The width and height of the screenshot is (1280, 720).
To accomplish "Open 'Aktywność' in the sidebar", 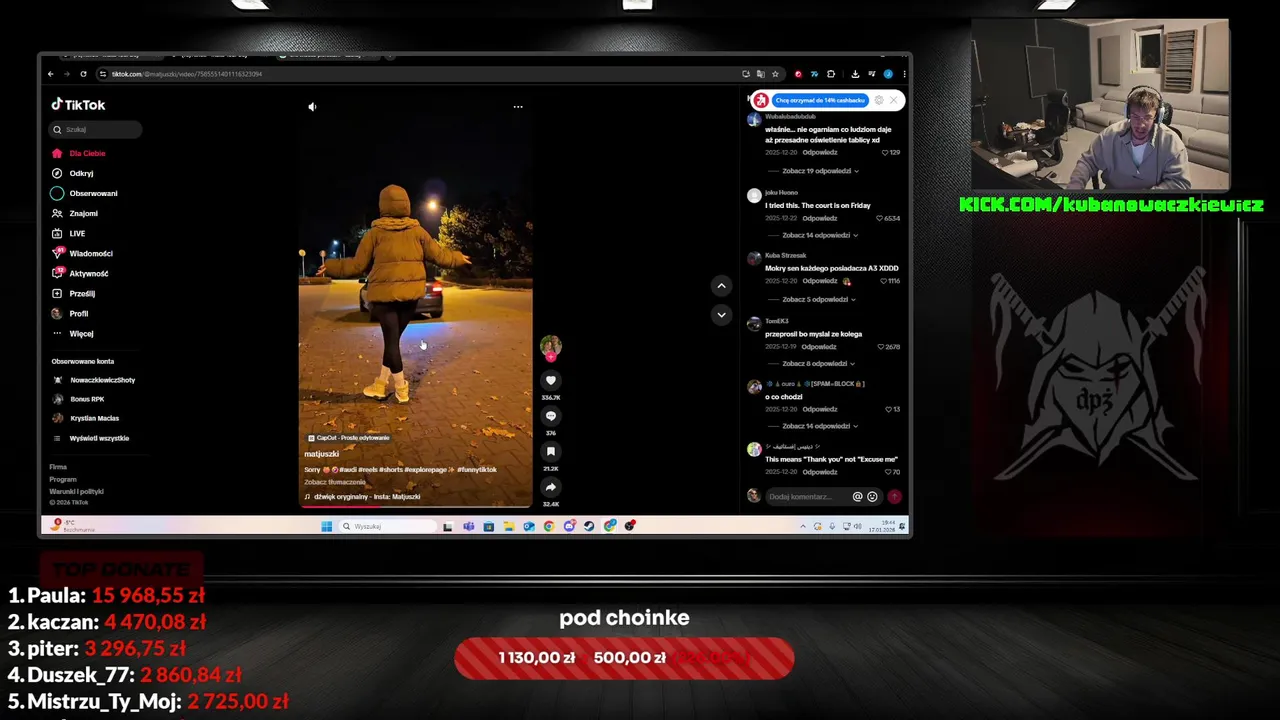I will click(x=80, y=273).
